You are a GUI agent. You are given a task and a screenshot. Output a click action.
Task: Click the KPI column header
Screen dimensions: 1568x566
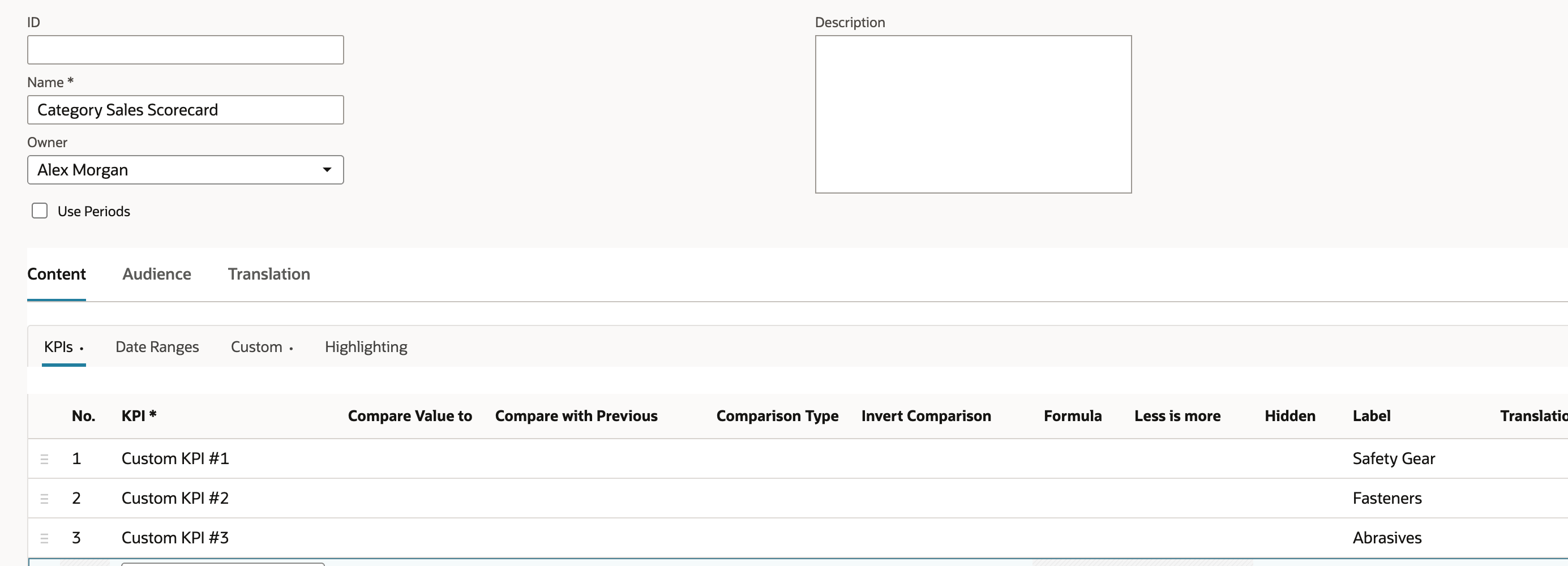pos(139,415)
